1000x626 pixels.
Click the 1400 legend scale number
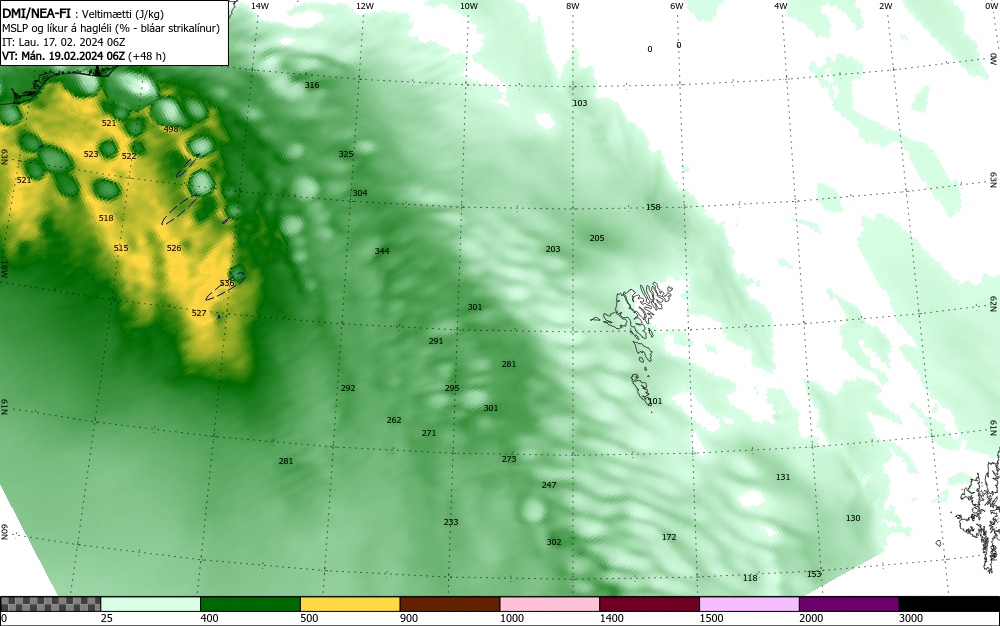click(x=611, y=618)
